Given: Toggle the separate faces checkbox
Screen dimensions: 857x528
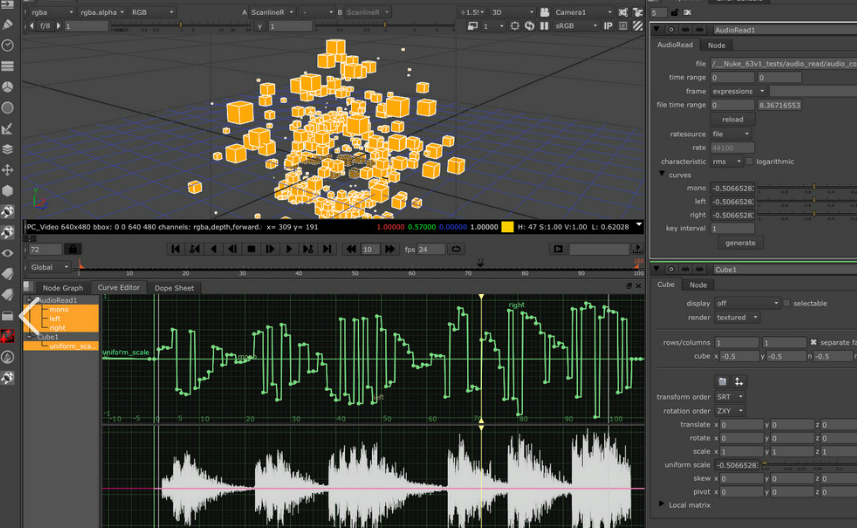Looking at the screenshot, I should [813, 342].
